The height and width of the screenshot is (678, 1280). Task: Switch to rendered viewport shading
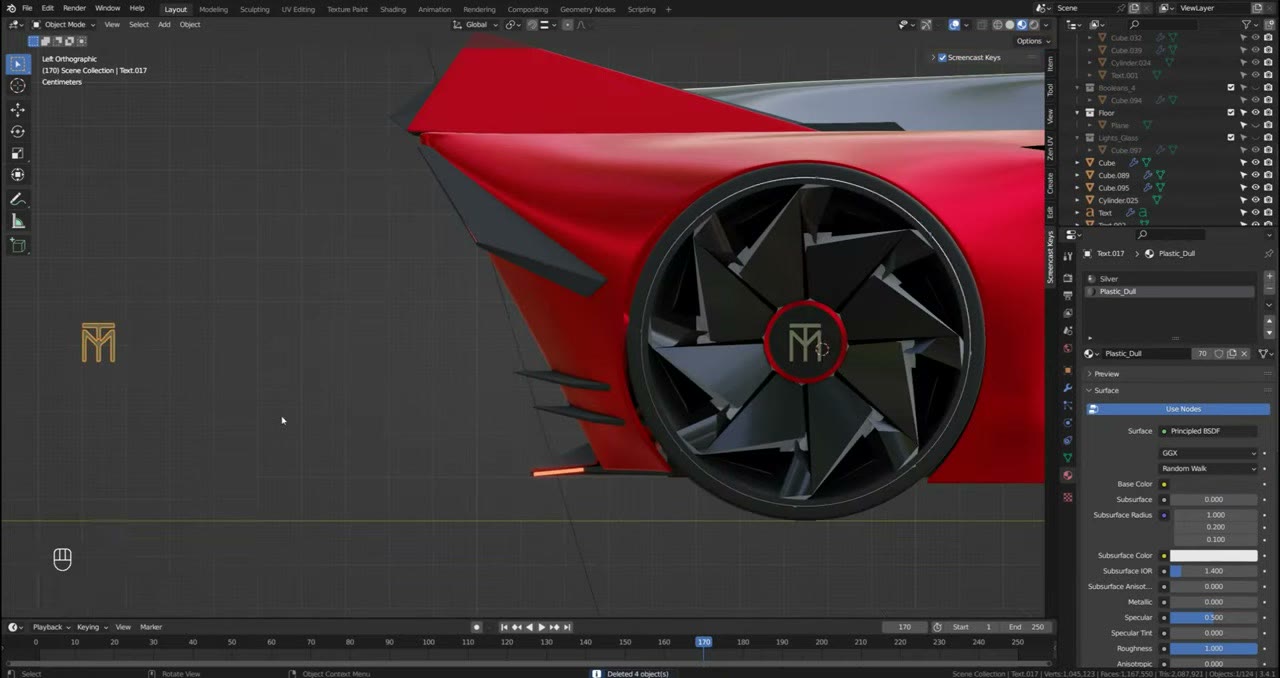[1032, 24]
